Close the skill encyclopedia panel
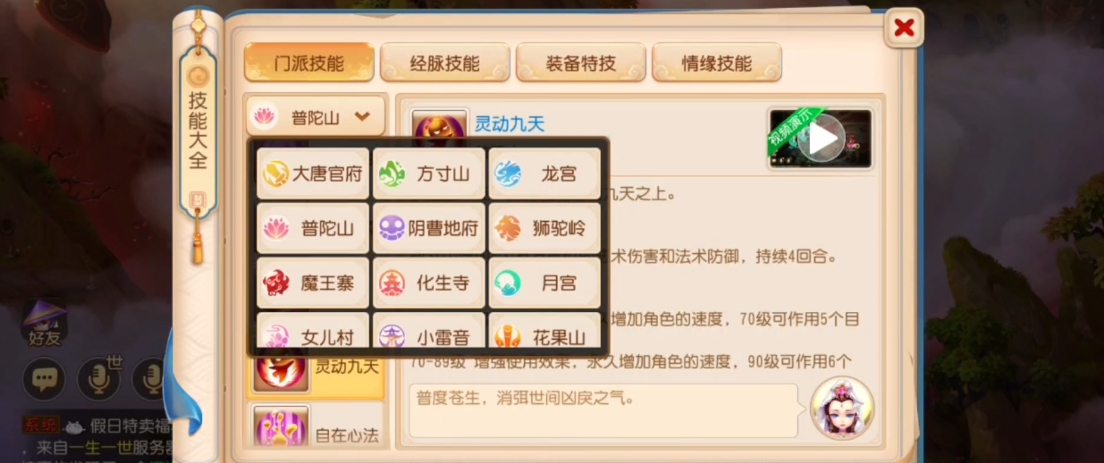This screenshot has height=463, width=1104. click(x=903, y=28)
